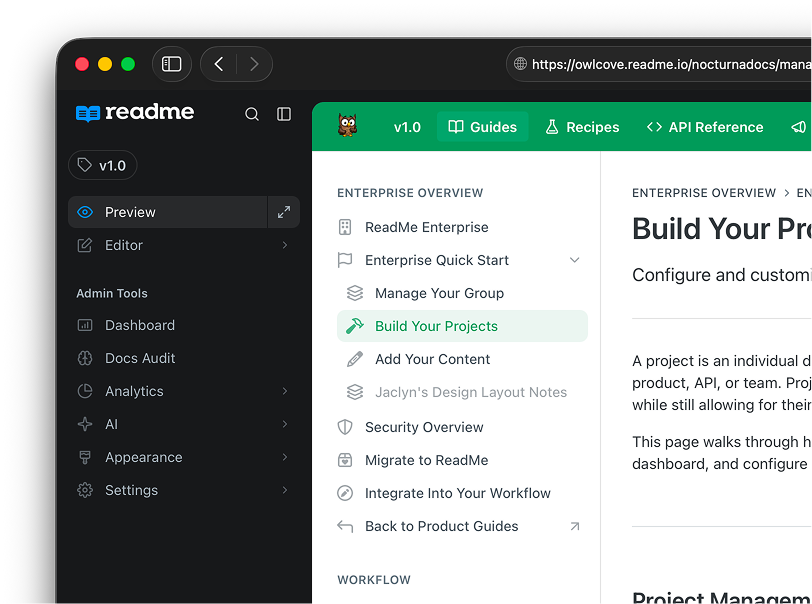Click the readme logo
Image resolution: width=812 pixels, height=604 pixels.
point(135,112)
